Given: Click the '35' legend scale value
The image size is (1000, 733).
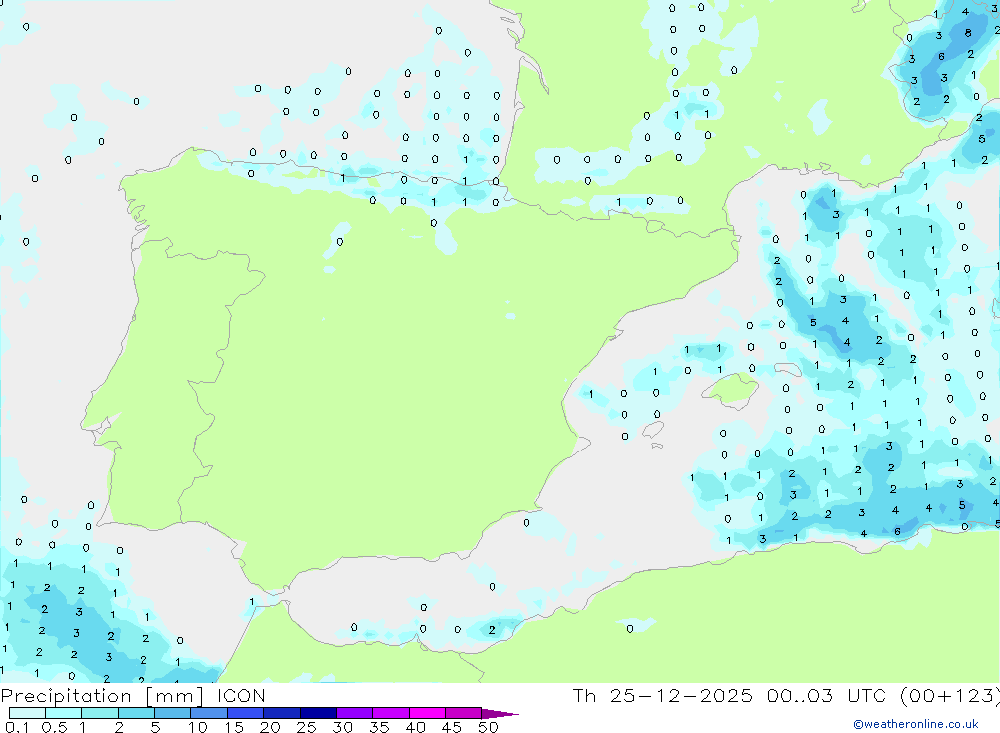Looking at the screenshot, I should (x=379, y=727).
